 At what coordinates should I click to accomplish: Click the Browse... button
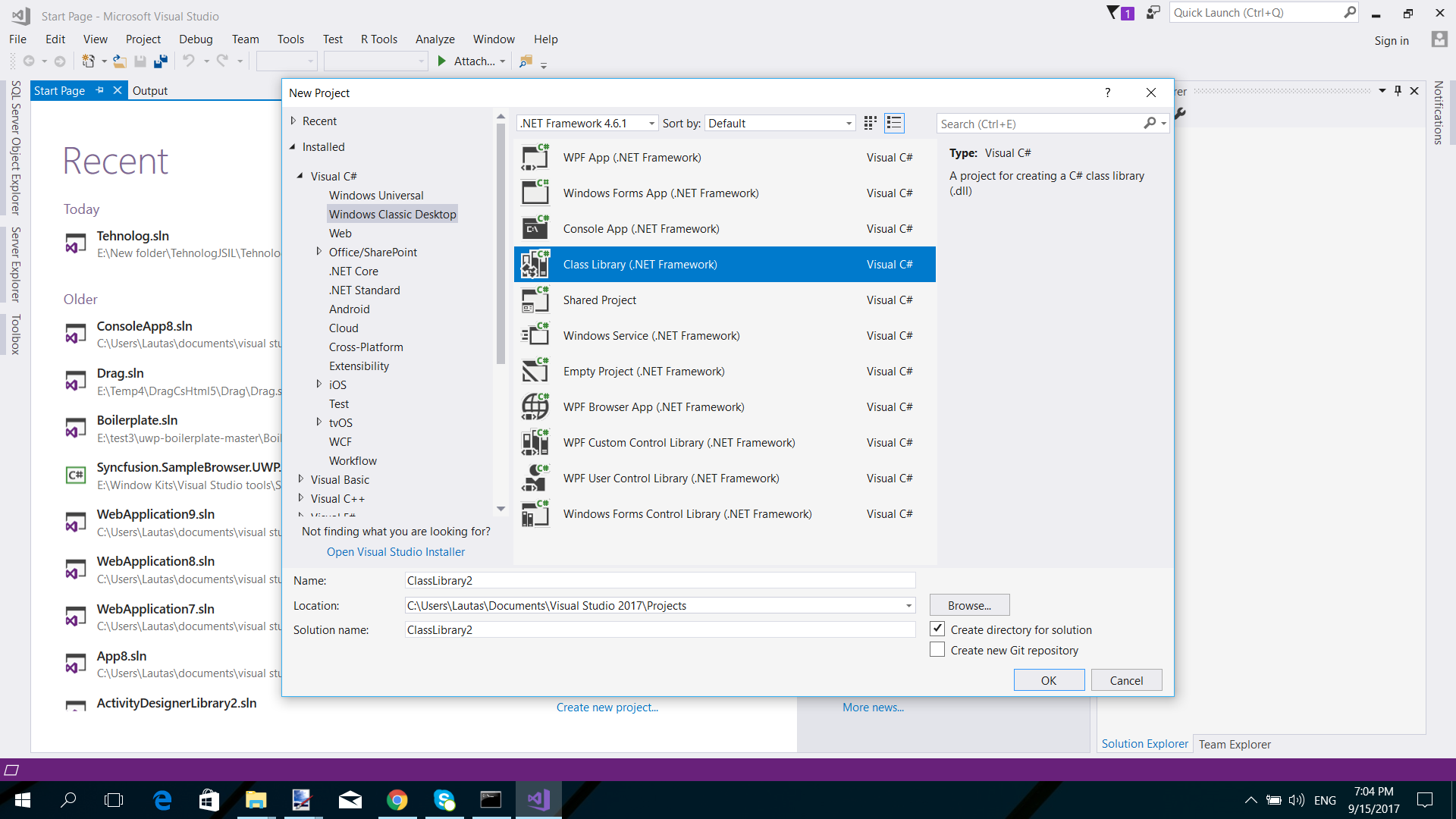(x=969, y=605)
